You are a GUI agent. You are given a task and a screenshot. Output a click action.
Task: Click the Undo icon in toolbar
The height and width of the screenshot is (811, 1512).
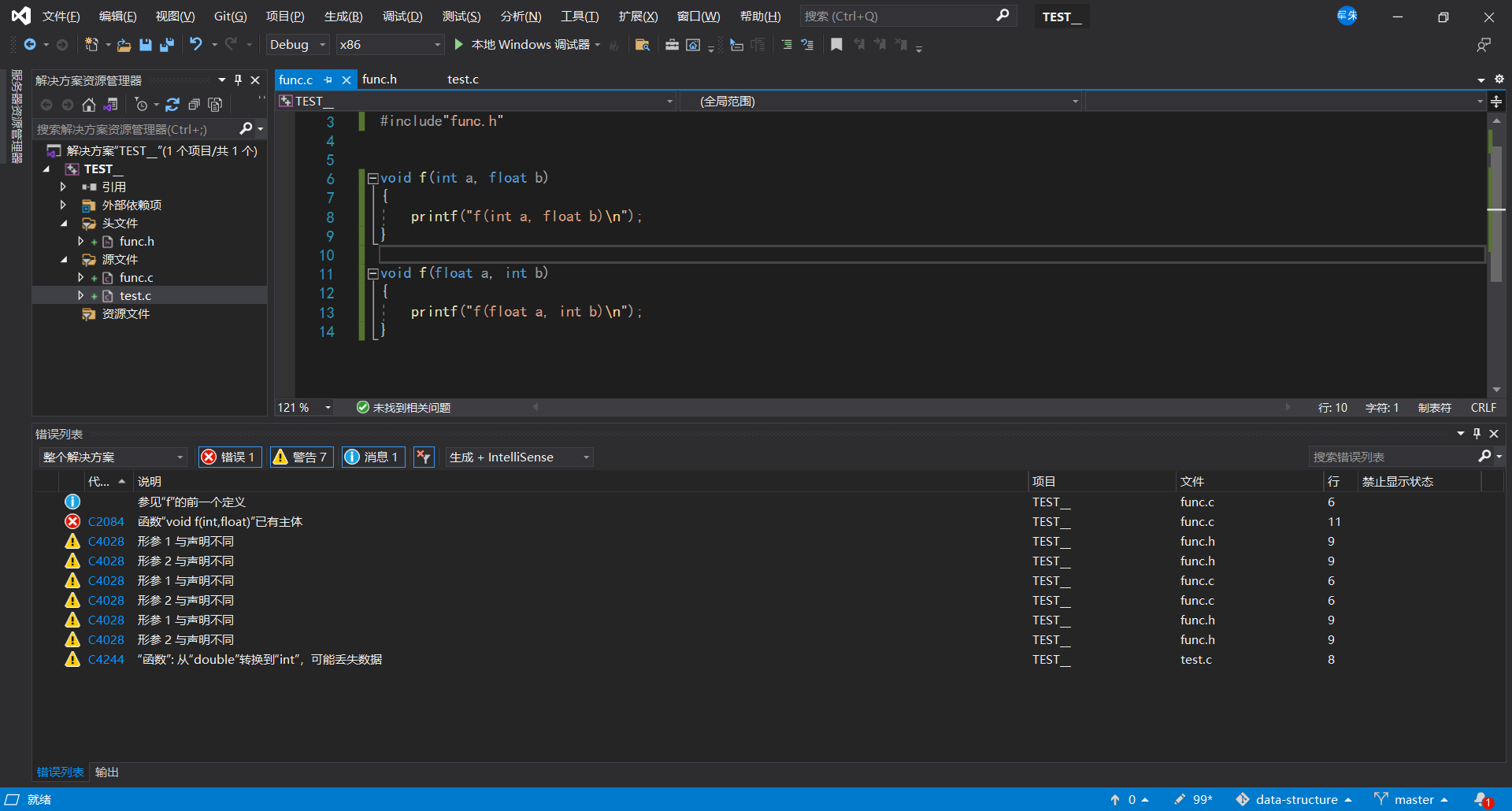coord(195,45)
